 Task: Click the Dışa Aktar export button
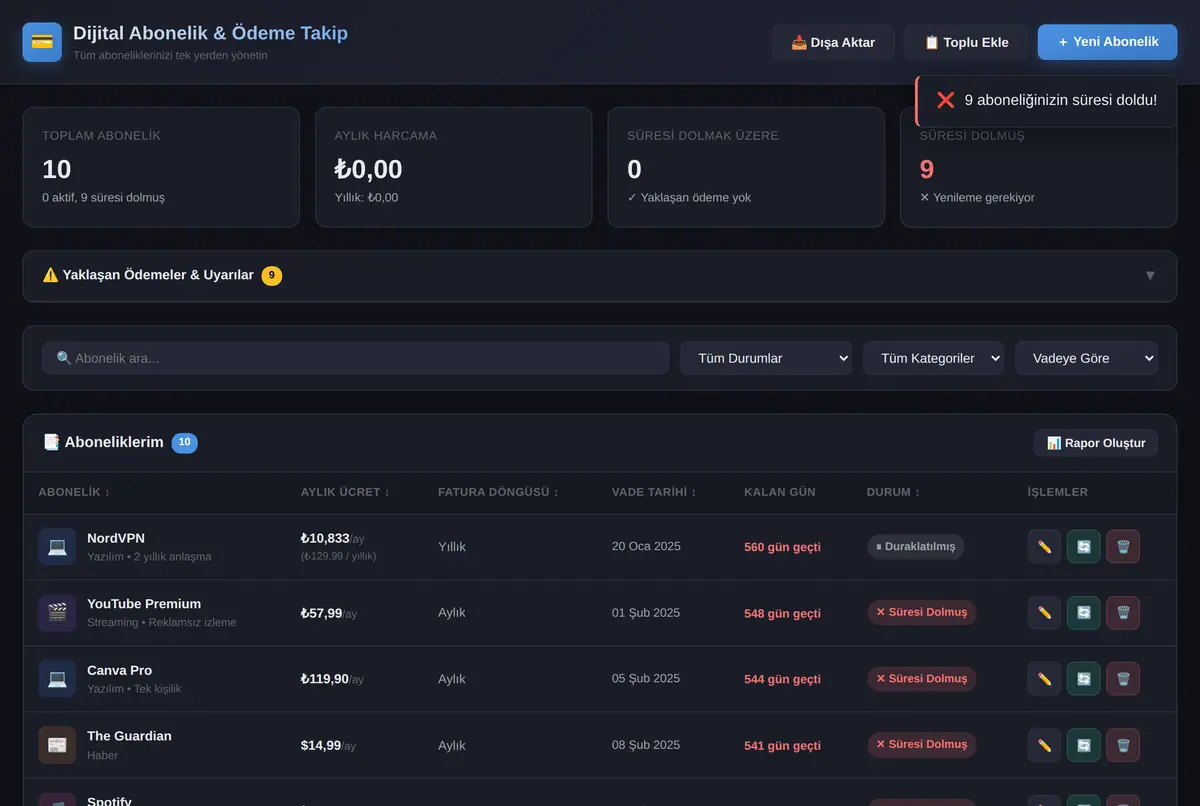pos(833,42)
